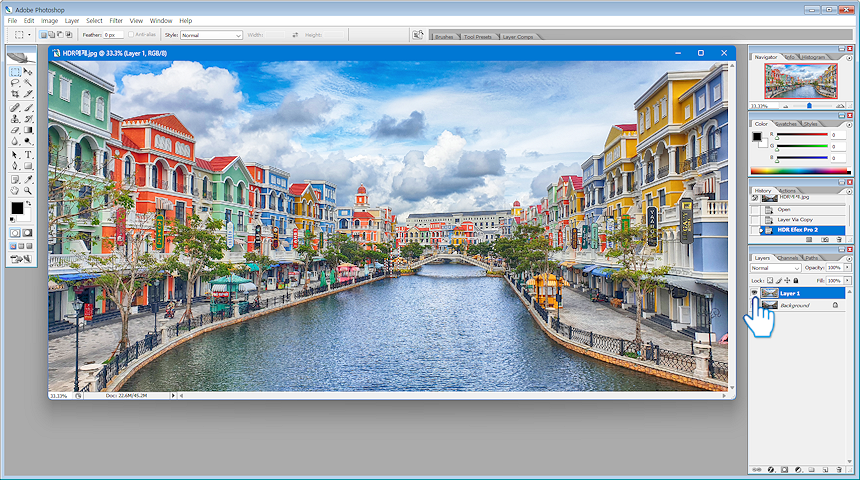The width and height of the screenshot is (860, 480).
Task: Select the Magic Wand tool
Action: (x=28, y=83)
